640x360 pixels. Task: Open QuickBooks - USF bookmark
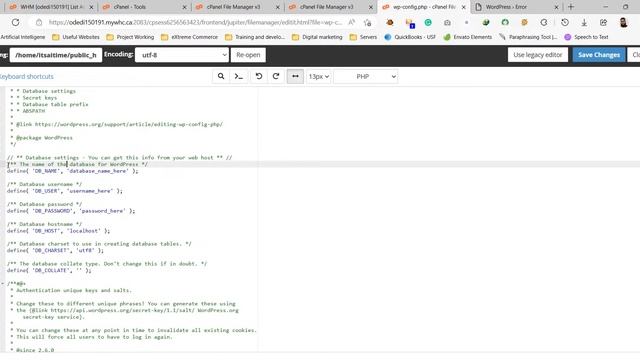[410, 37]
